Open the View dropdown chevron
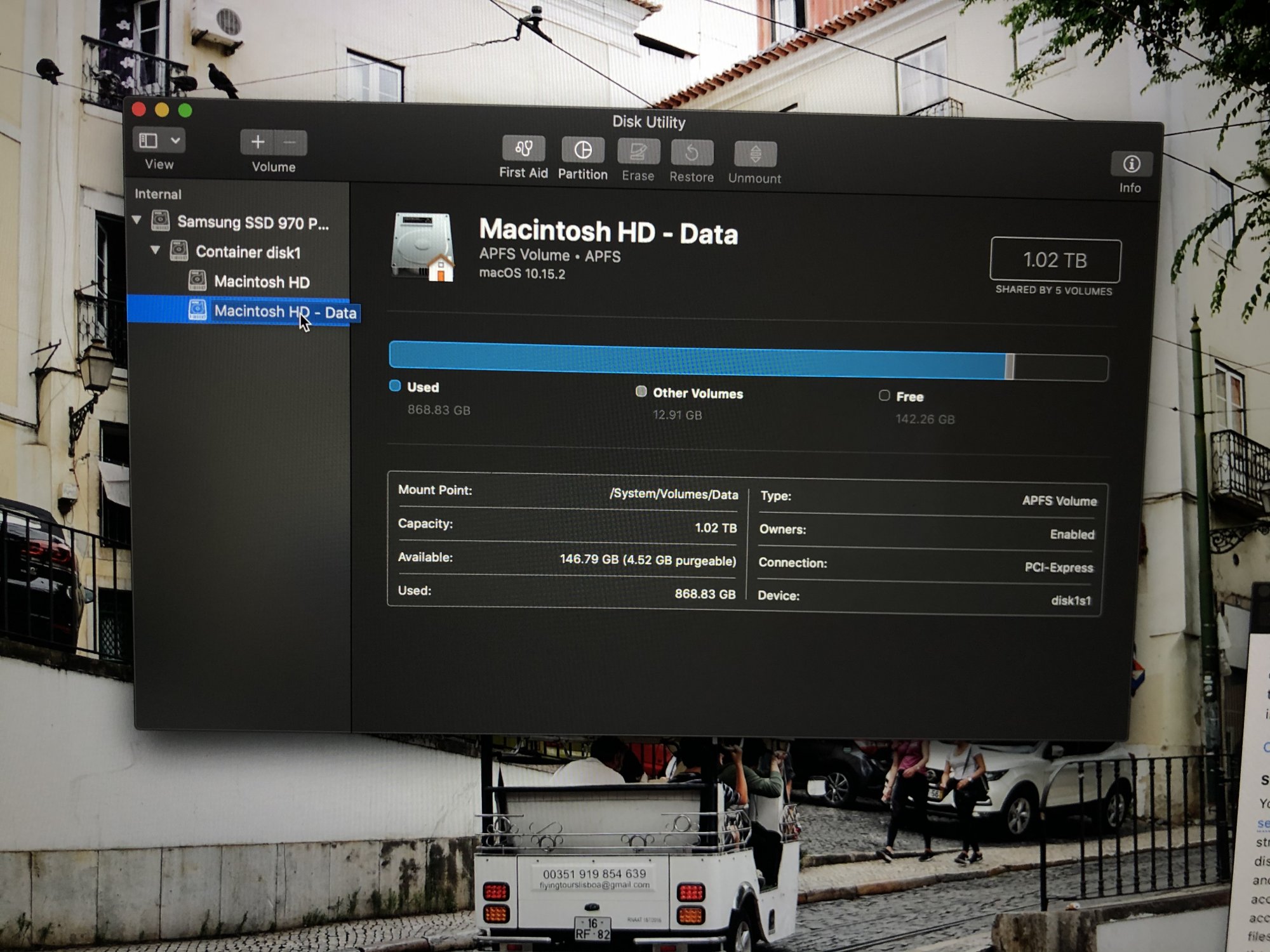This screenshot has height=952, width=1270. pos(175,140)
